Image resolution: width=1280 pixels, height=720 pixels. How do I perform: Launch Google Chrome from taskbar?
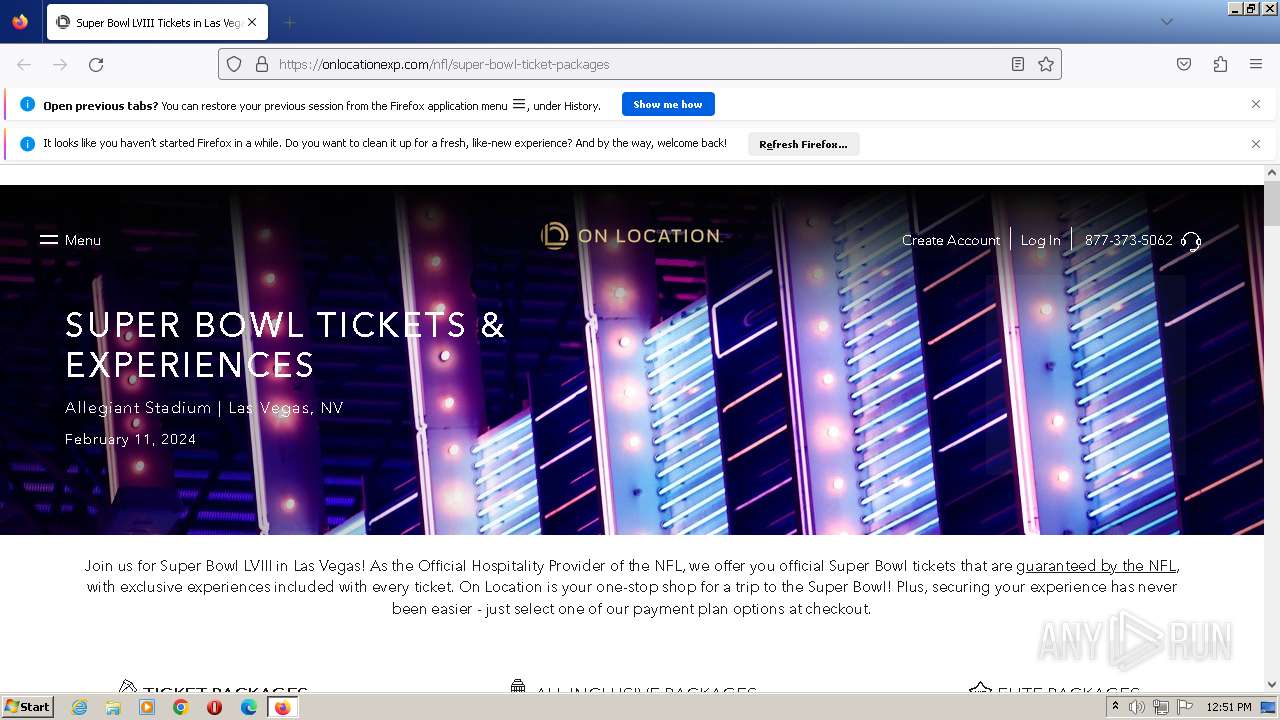(x=181, y=707)
